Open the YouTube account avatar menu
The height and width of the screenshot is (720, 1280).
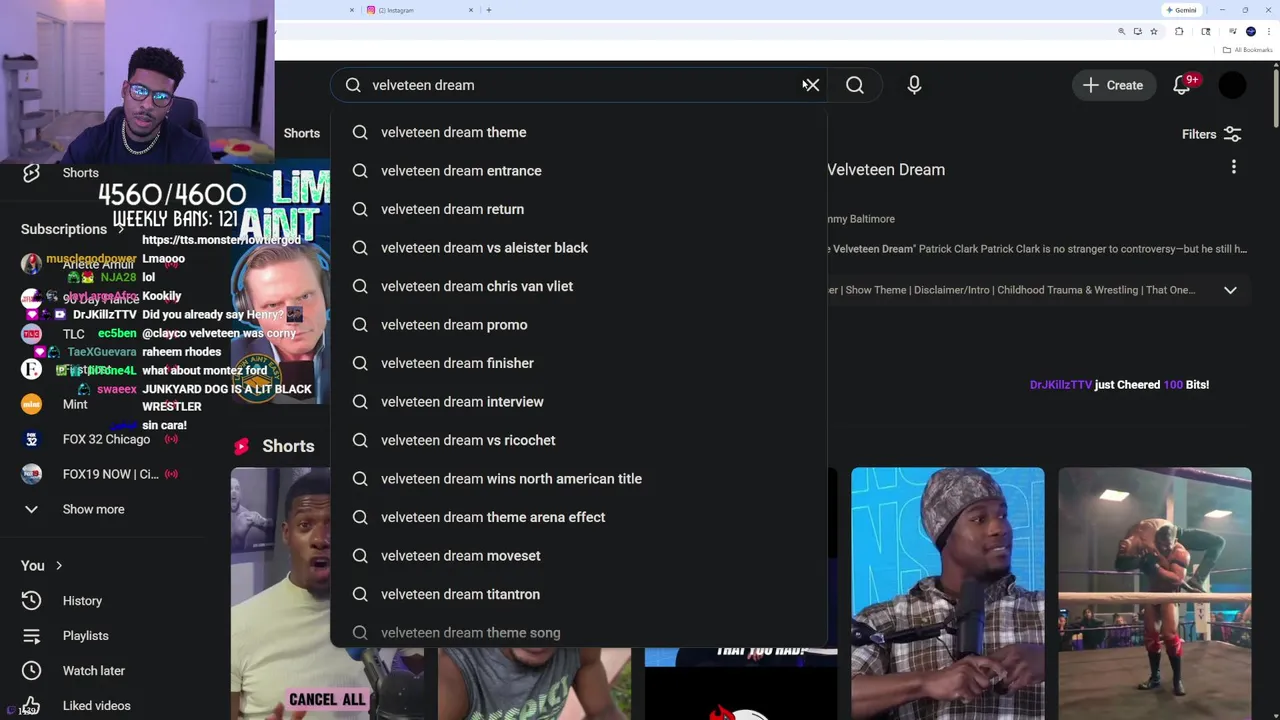[1233, 85]
